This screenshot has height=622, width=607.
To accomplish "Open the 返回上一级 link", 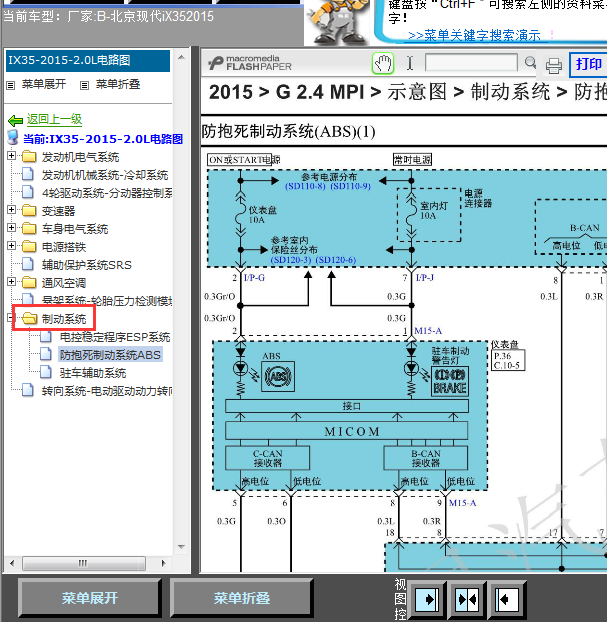I will (54, 119).
